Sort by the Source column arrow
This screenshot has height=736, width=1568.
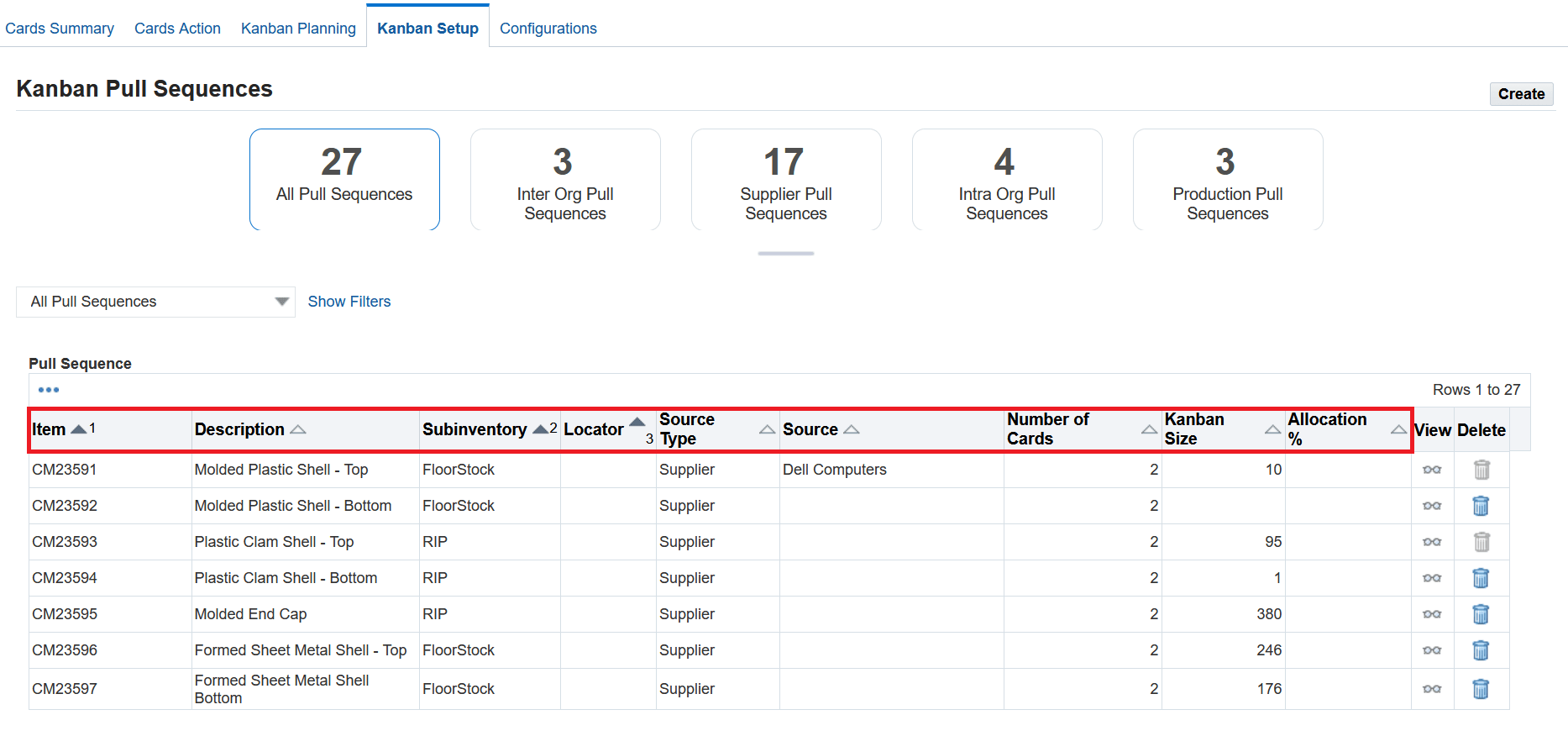[x=852, y=429]
